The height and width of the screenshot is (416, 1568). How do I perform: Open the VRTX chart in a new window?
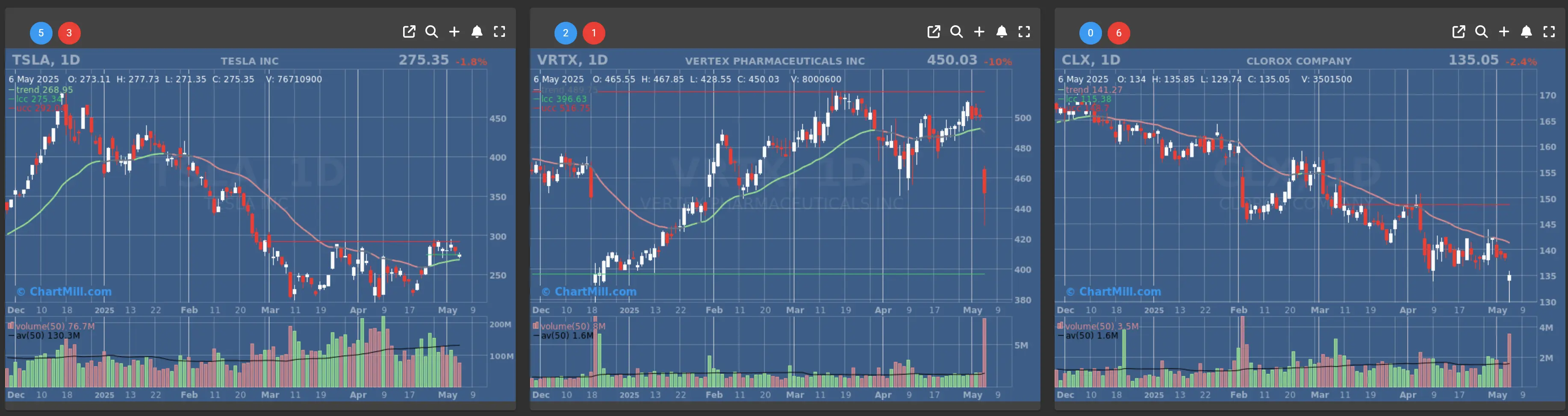(x=934, y=32)
